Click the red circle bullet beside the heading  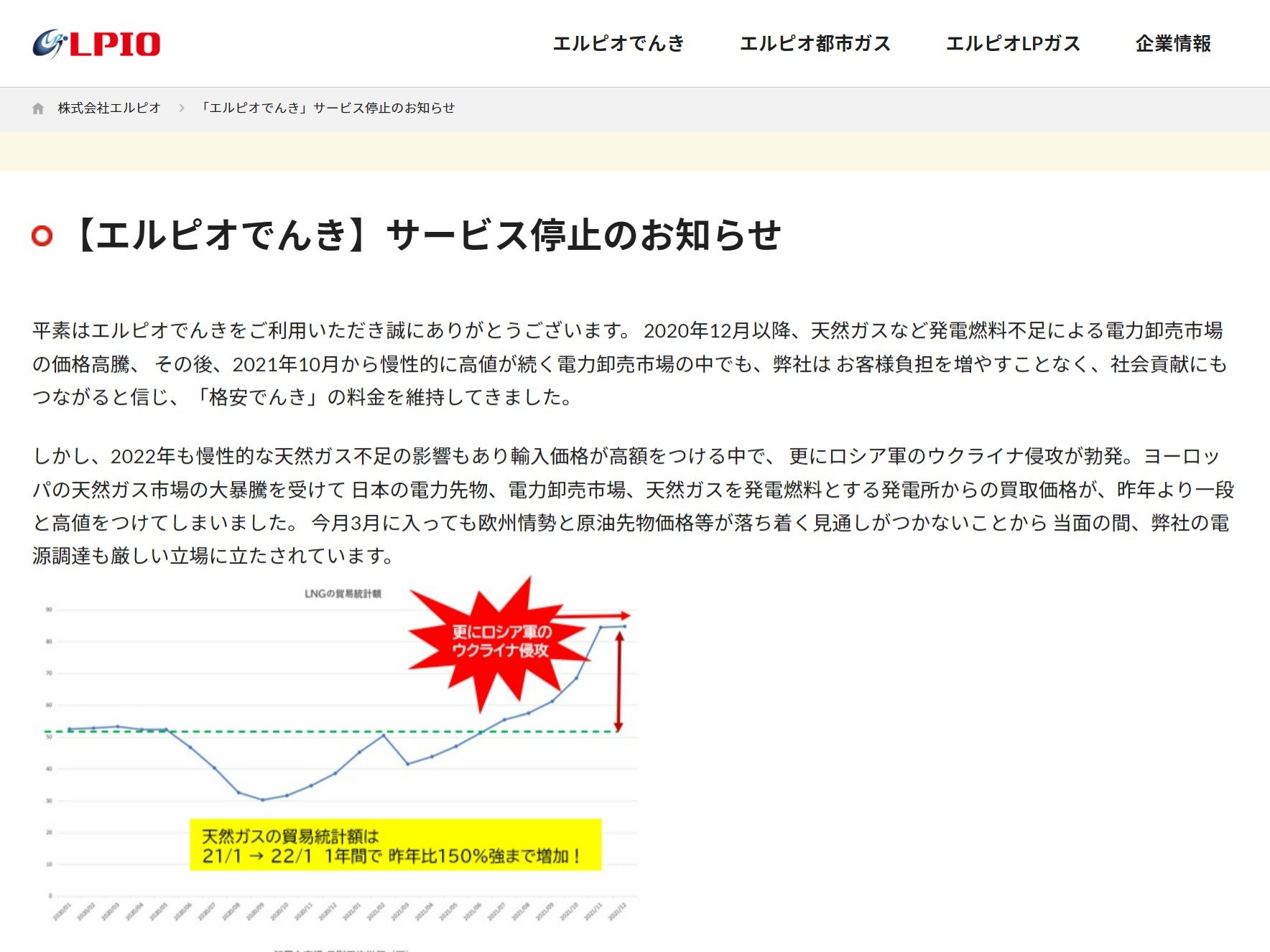pyautogui.click(x=42, y=235)
